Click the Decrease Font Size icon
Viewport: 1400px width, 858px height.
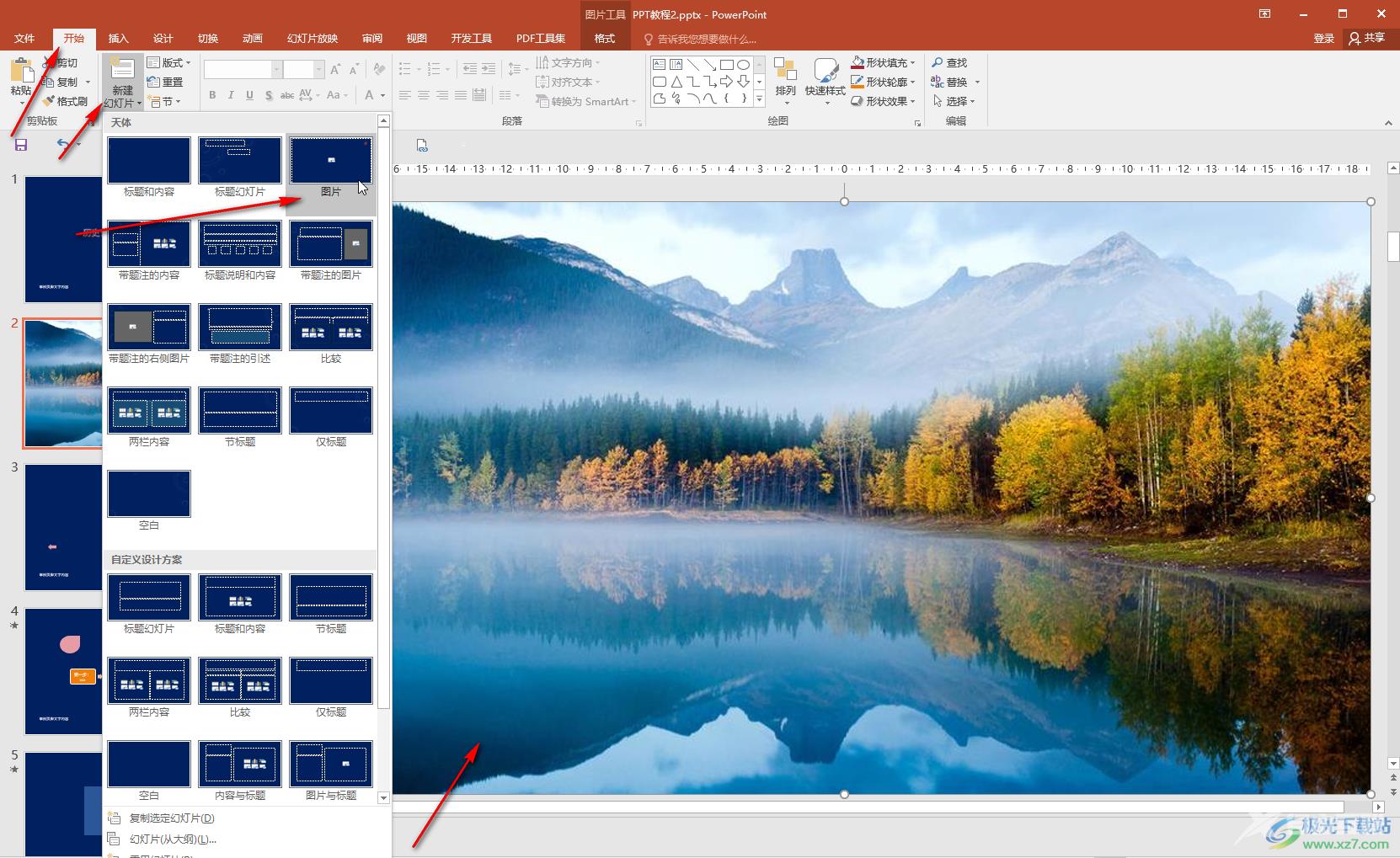354,70
